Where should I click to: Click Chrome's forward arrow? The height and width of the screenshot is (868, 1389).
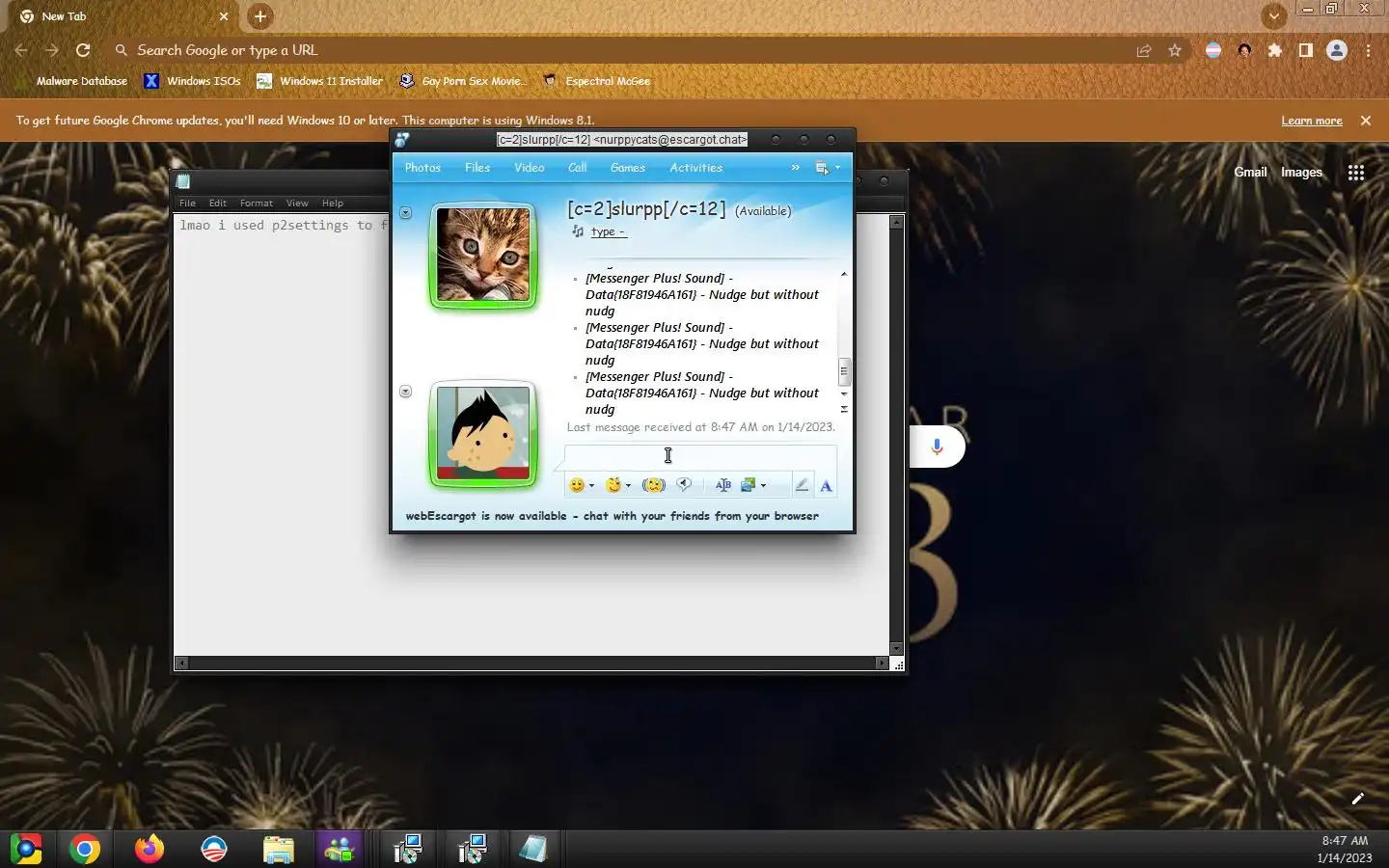[52, 50]
